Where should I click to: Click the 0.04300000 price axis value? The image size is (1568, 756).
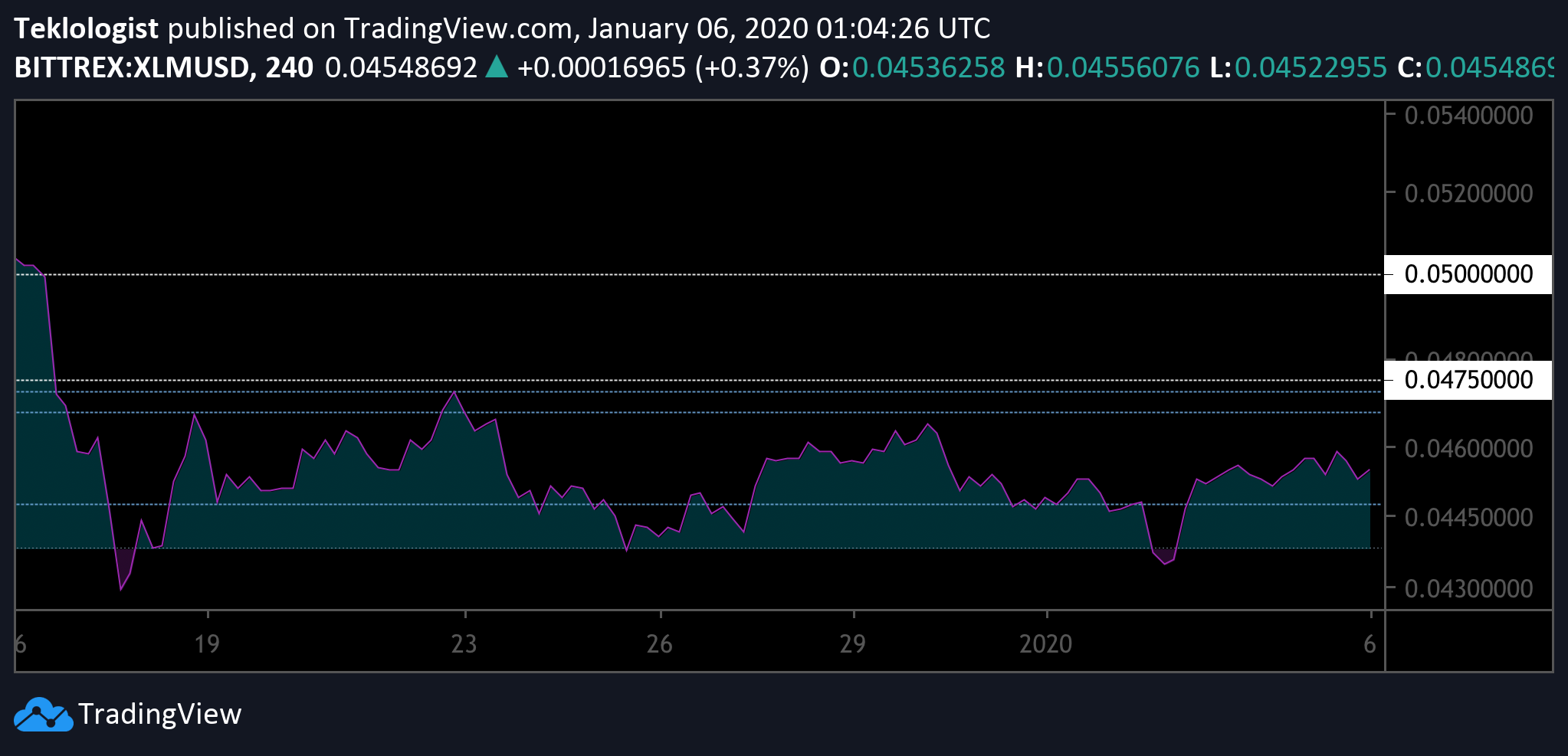pos(1468,588)
